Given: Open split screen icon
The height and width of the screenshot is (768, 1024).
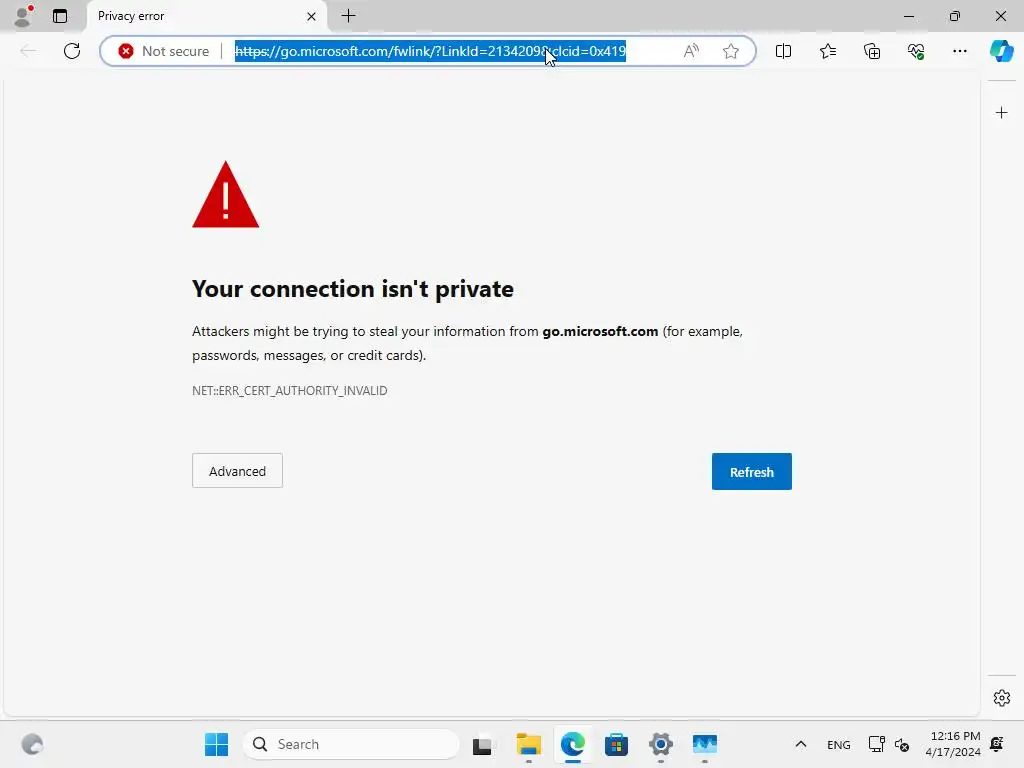Looking at the screenshot, I should click(x=783, y=51).
